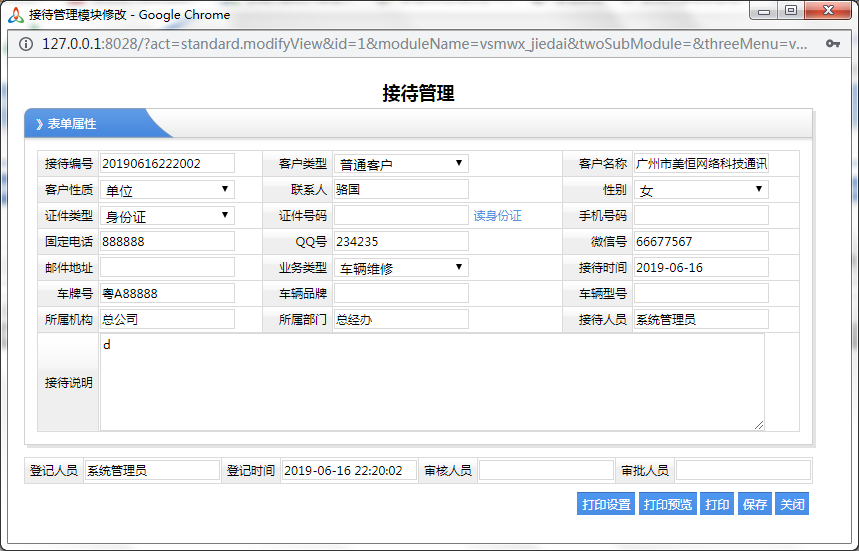Image resolution: width=859 pixels, height=551 pixels.
Task: Focus the 手机号码 input field
Action: pyautogui.click(x=701, y=216)
